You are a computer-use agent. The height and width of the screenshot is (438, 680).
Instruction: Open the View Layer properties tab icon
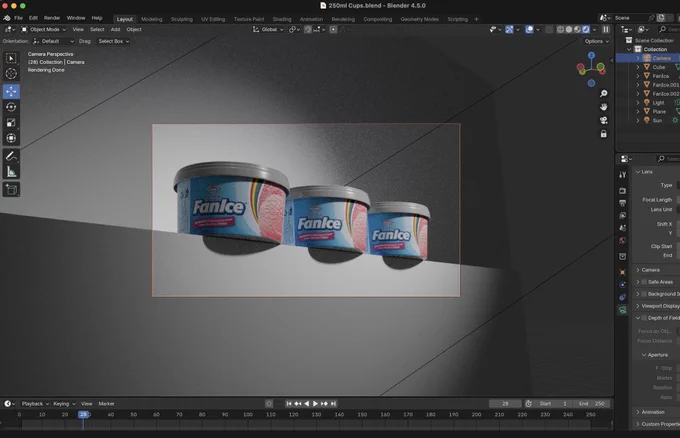[x=623, y=216]
